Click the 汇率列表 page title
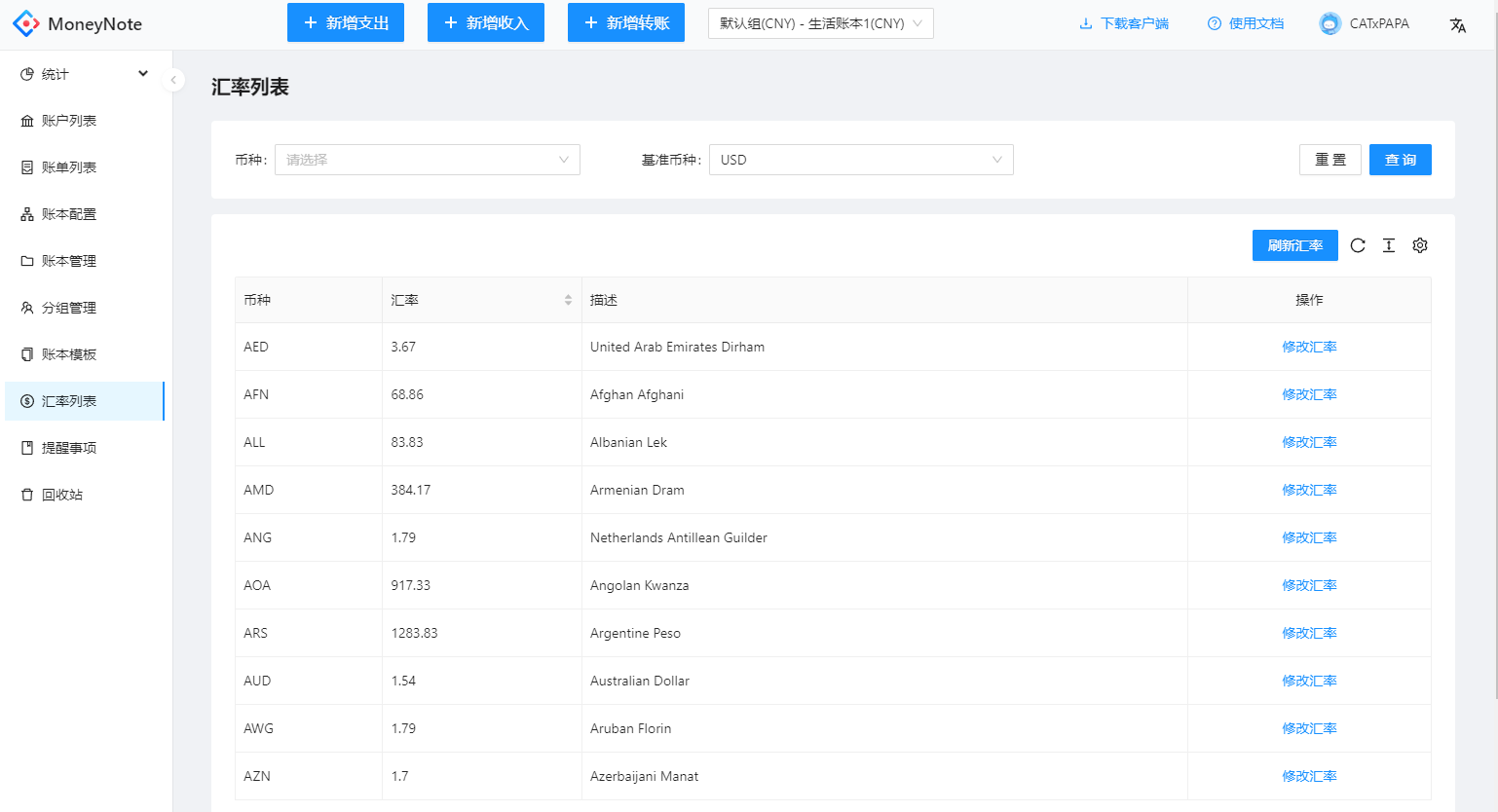Image resolution: width=1498 pixels, height=812 pixels. (250, 87)
